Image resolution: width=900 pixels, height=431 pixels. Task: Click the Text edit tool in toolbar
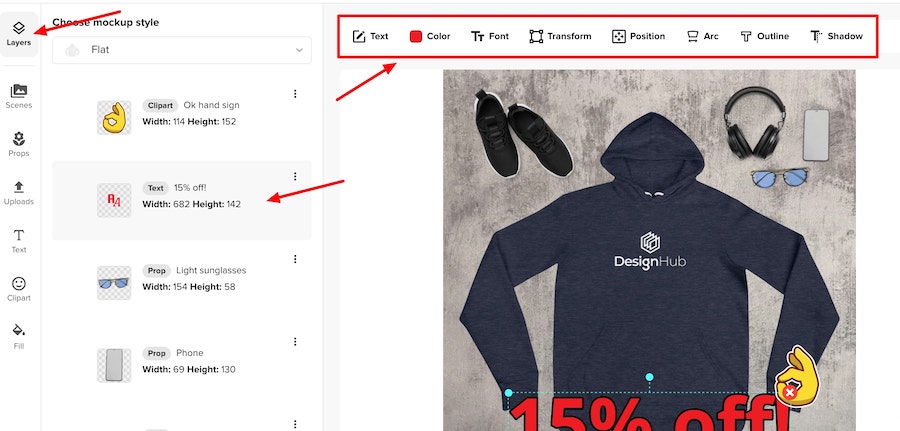pyautogui.click(x=370, y=36)
